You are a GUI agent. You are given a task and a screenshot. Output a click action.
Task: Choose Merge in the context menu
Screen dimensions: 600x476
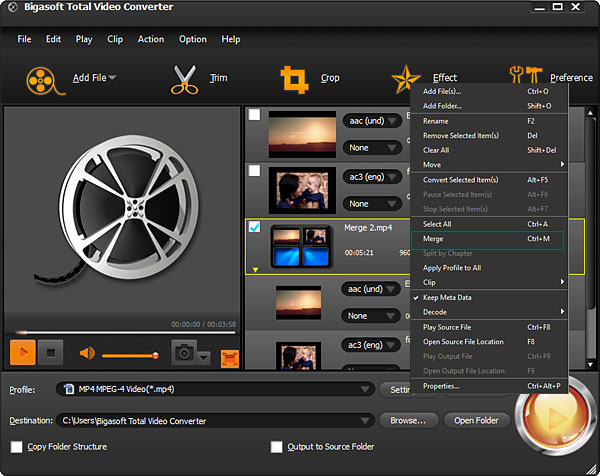click(x=487, y=239)
